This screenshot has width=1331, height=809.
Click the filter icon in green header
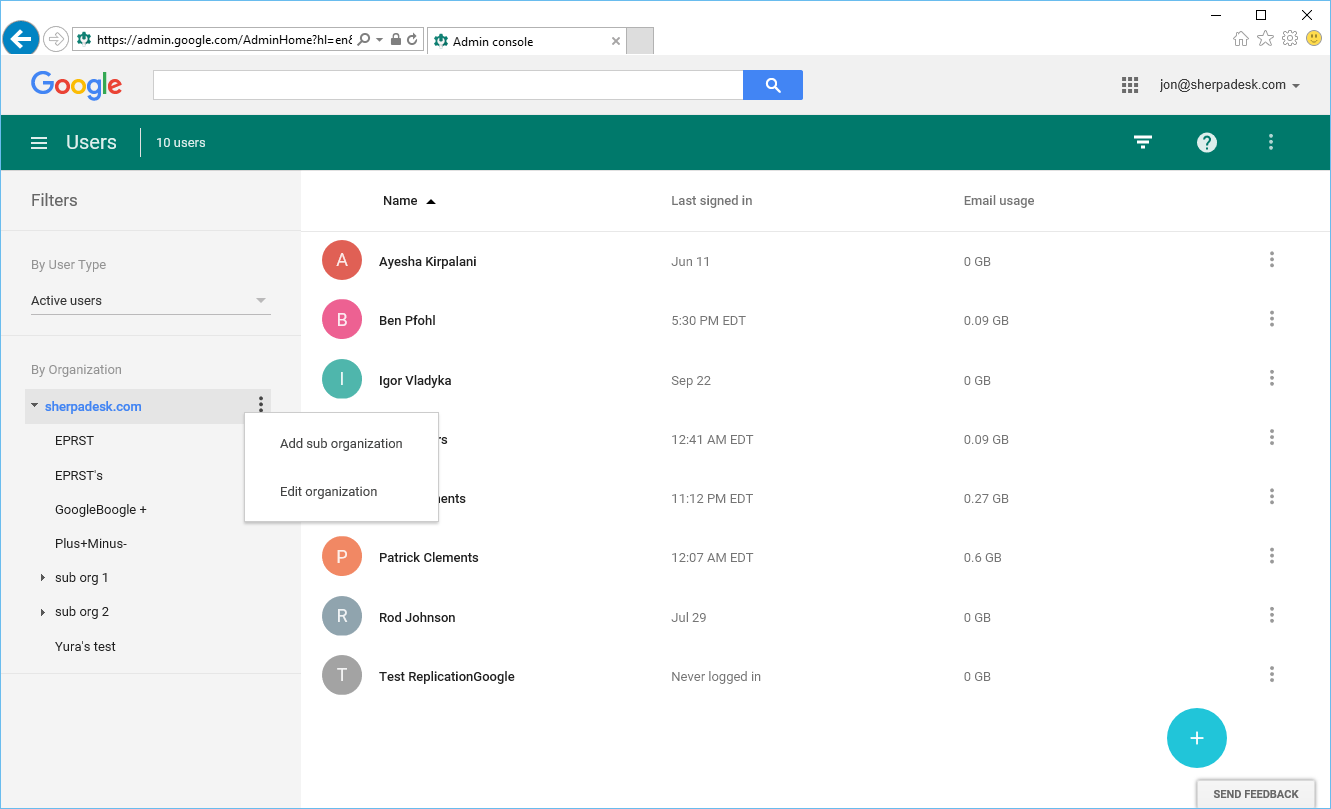tap(1143, 142)
